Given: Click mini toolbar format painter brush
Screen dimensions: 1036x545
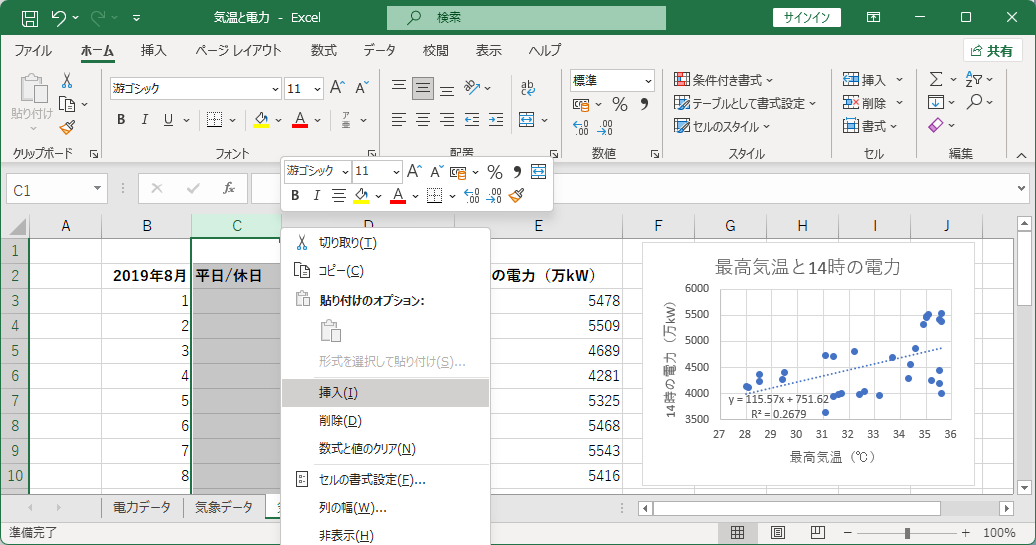Looking at the screenshot, I should pos(517,196).
